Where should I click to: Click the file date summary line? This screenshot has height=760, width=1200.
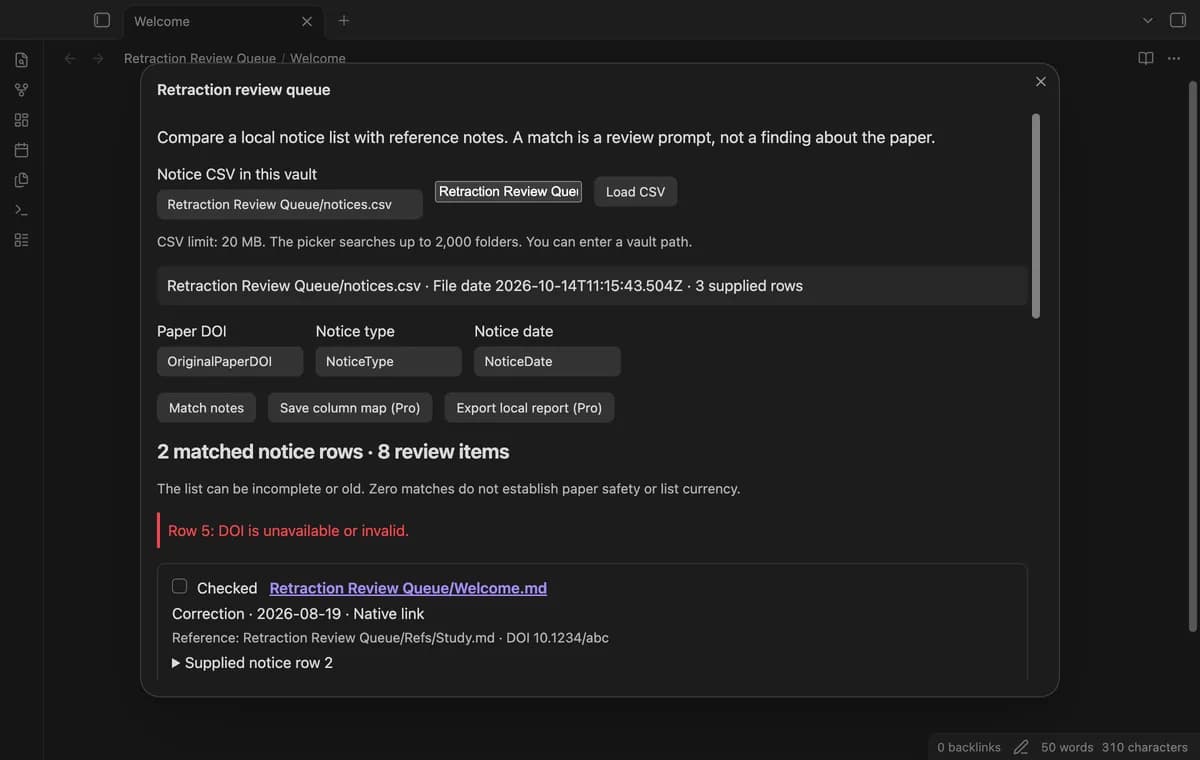(x=592, y=285)
